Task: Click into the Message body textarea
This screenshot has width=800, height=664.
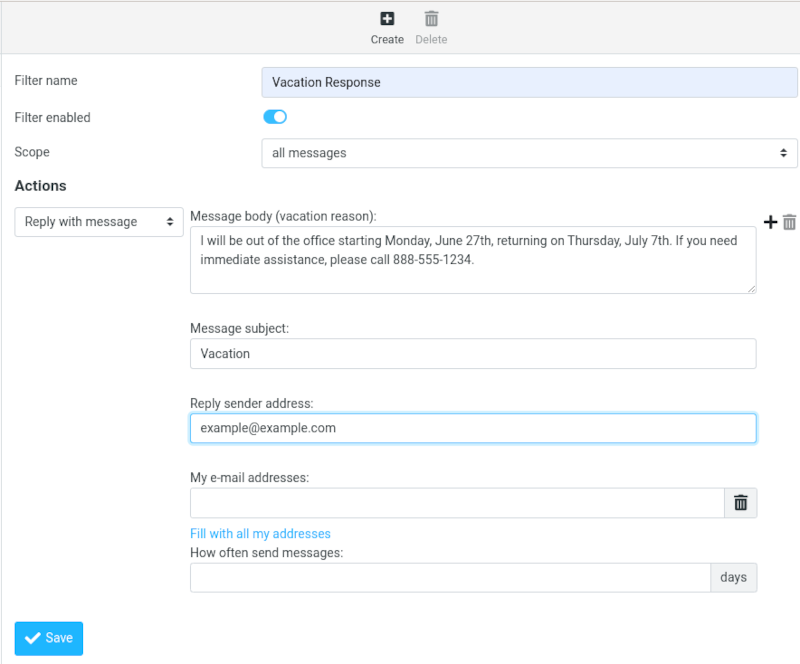Action: pos(473,260)
